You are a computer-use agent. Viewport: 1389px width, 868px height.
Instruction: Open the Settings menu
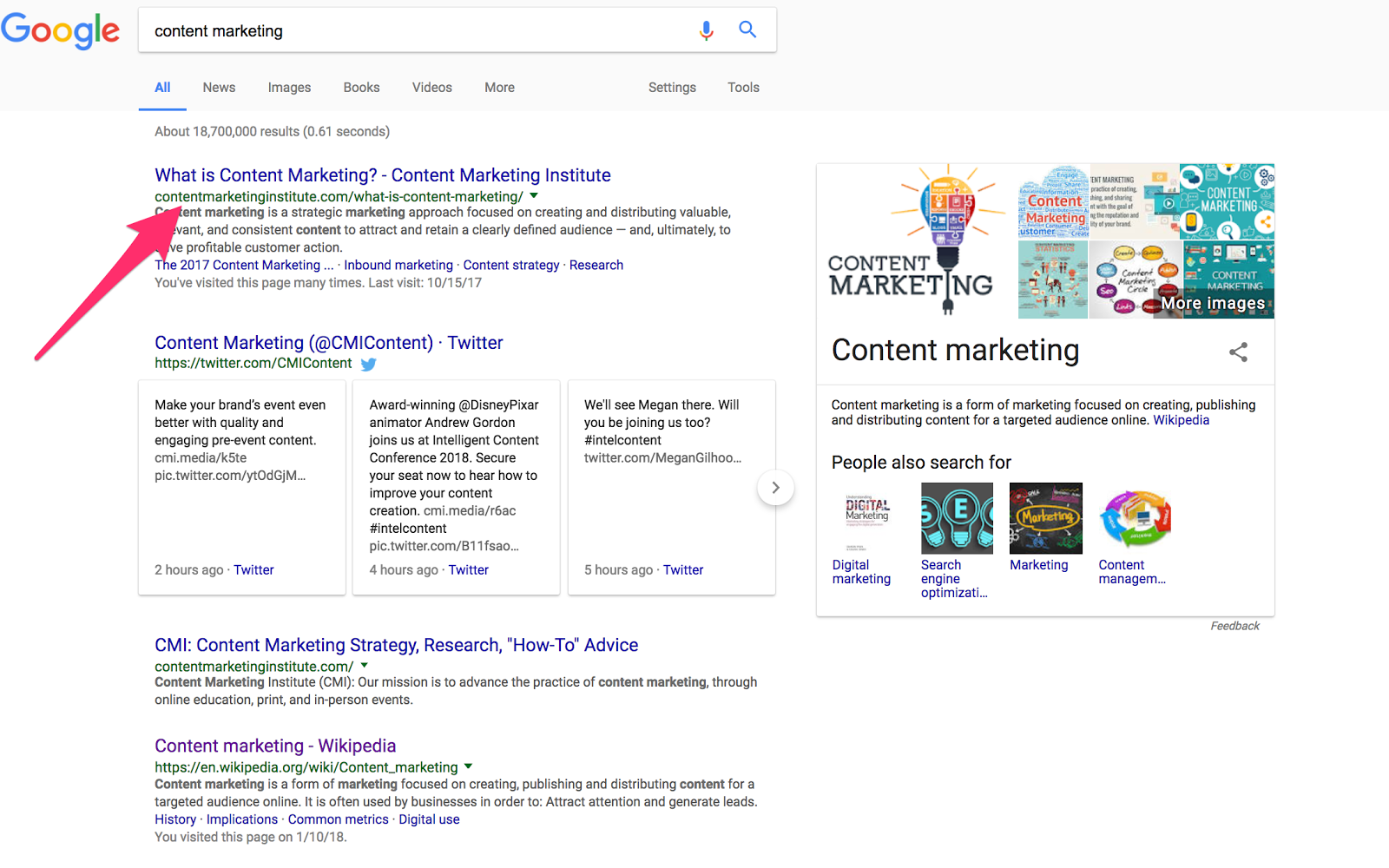tap(672, 88)
